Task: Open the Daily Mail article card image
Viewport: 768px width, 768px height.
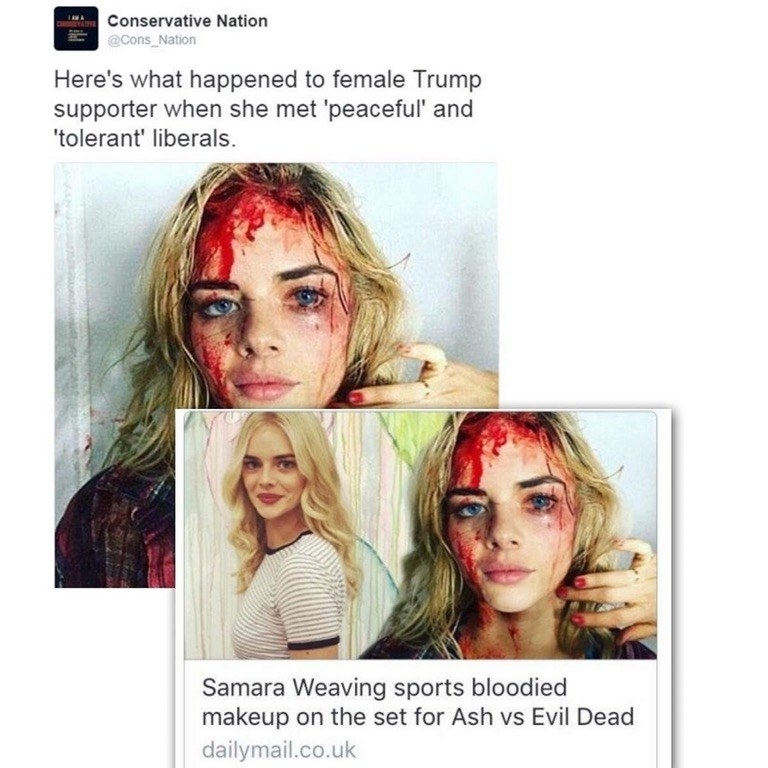Action: point(420,535)
